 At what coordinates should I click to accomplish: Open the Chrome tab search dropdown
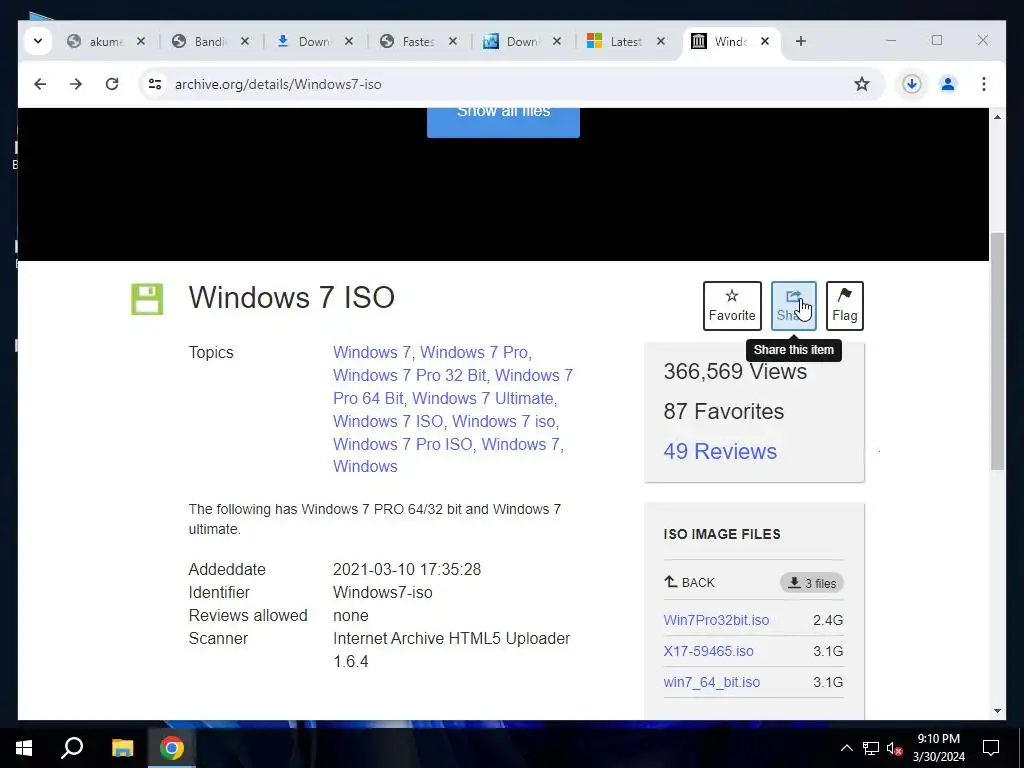[38, 41]
